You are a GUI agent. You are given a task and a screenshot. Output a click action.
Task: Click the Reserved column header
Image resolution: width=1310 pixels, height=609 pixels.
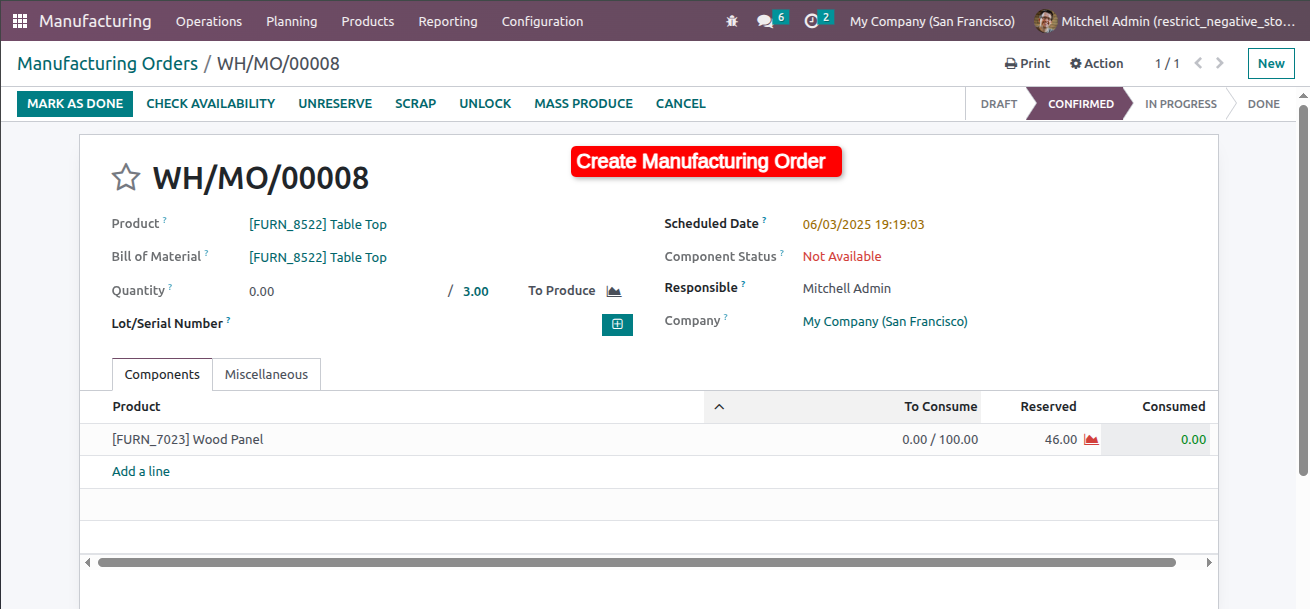click(x=1048, y=406)
